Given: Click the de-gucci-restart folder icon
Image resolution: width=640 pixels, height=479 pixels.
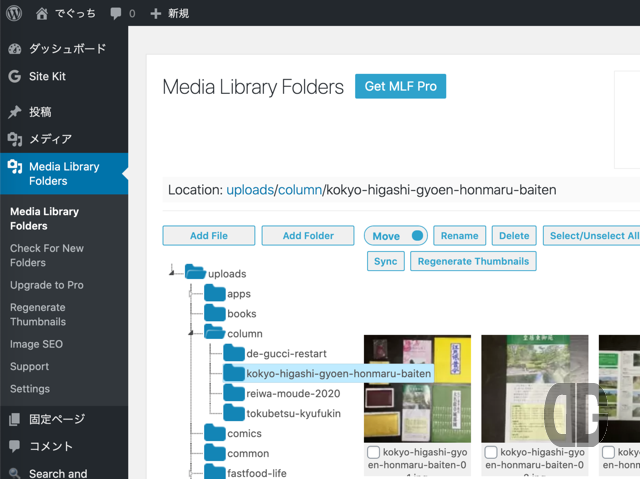Looking at the screenshot, I should tap(234, 353).
